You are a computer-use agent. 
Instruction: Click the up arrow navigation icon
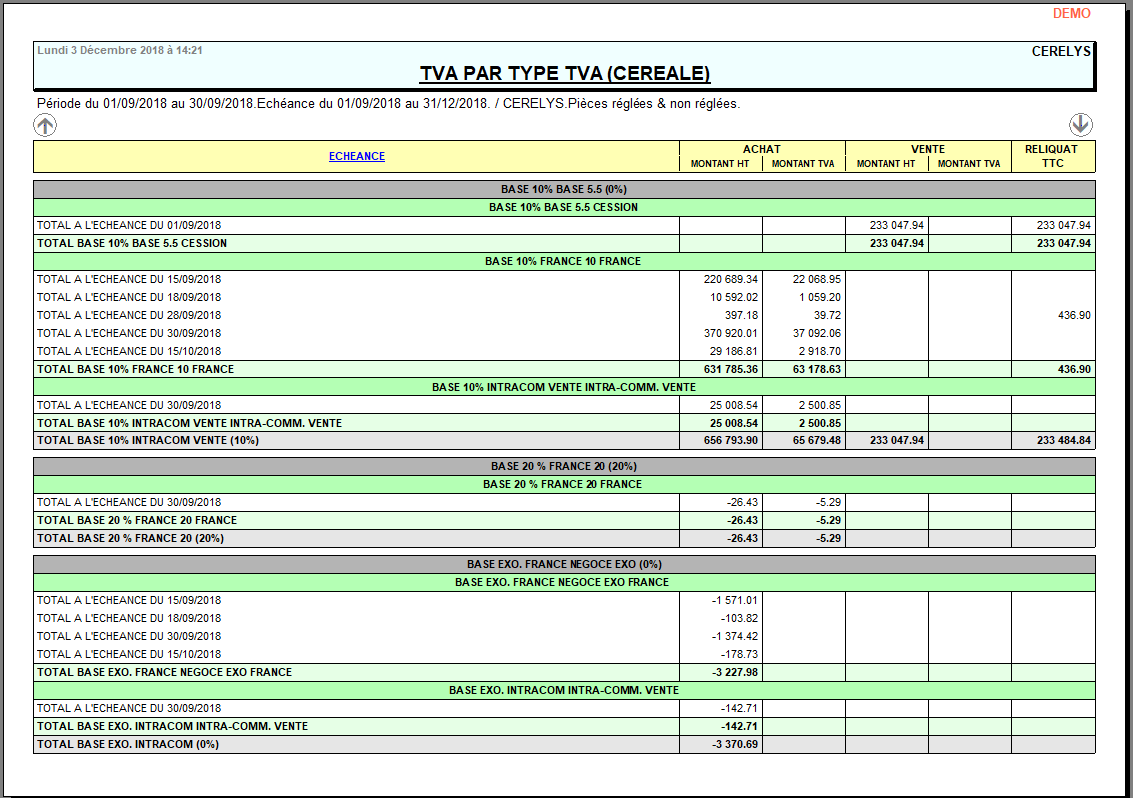pyautogui.click(x=46, y=125)
